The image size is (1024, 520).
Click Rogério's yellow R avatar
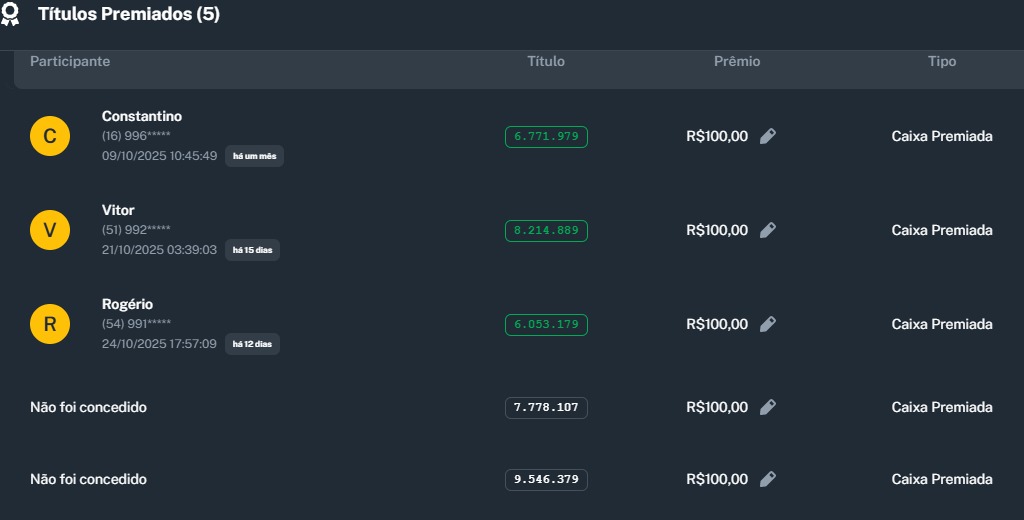click(x=50, y=324)
